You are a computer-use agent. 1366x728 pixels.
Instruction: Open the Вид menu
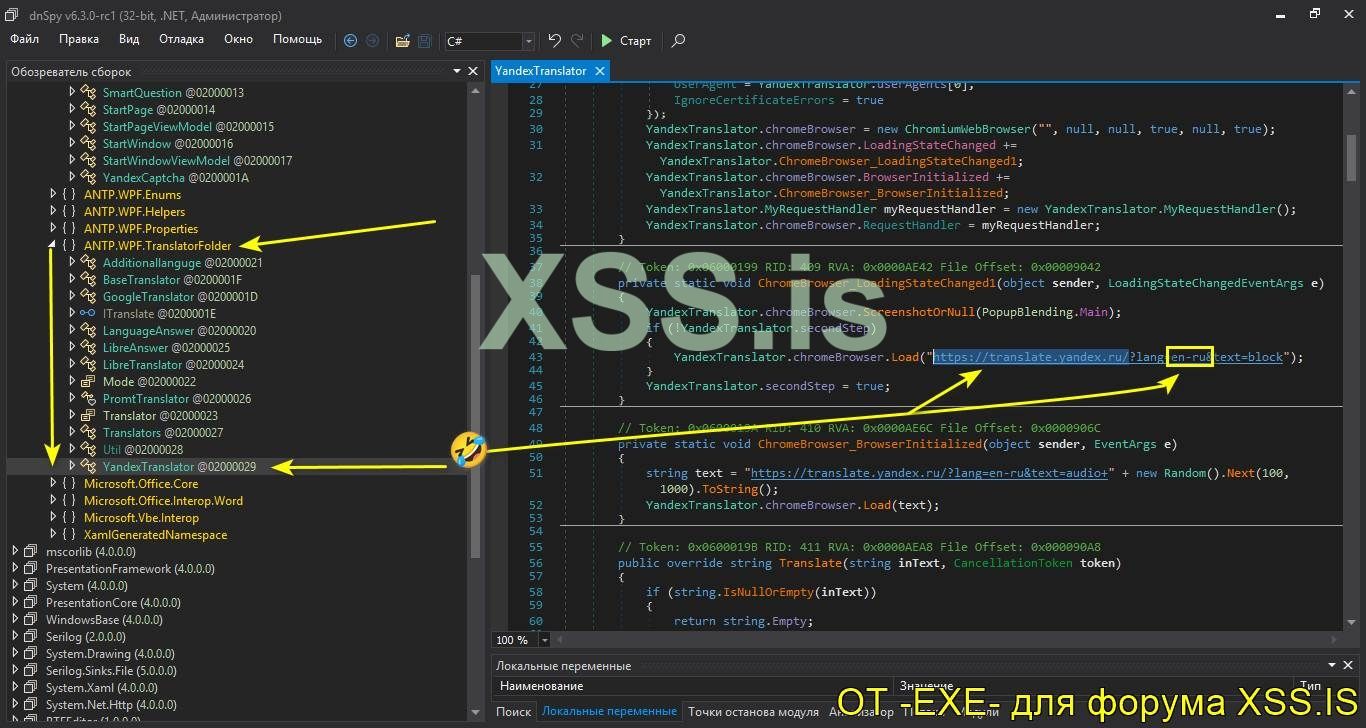[129, 39]
